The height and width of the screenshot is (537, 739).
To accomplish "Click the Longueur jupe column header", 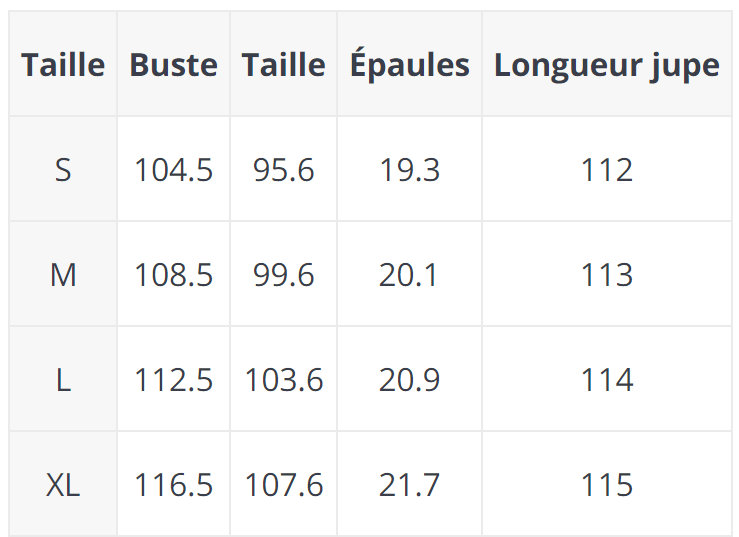I will tap(606, 65).
